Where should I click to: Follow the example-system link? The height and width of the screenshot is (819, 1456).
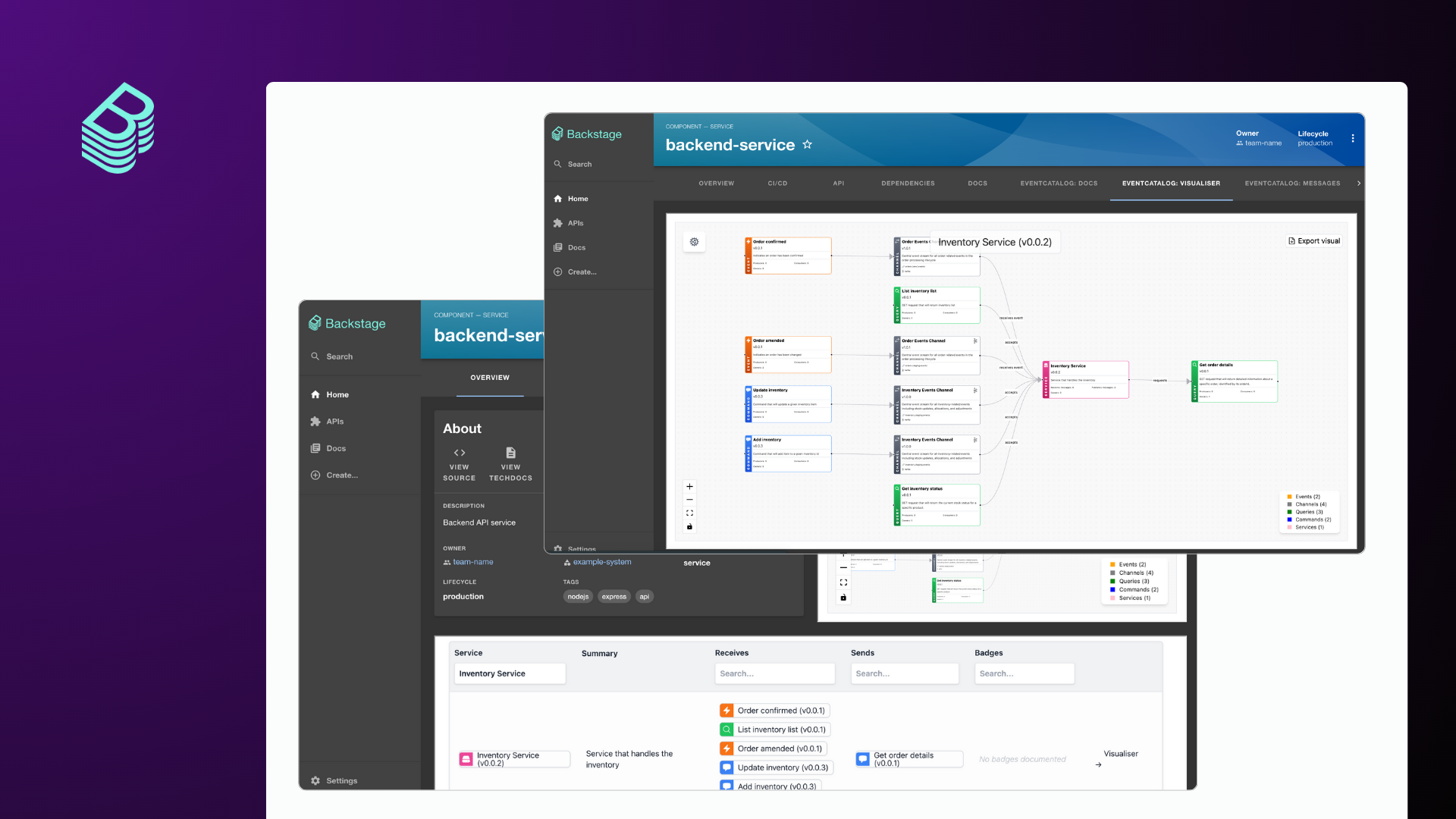tap(601, 562)
